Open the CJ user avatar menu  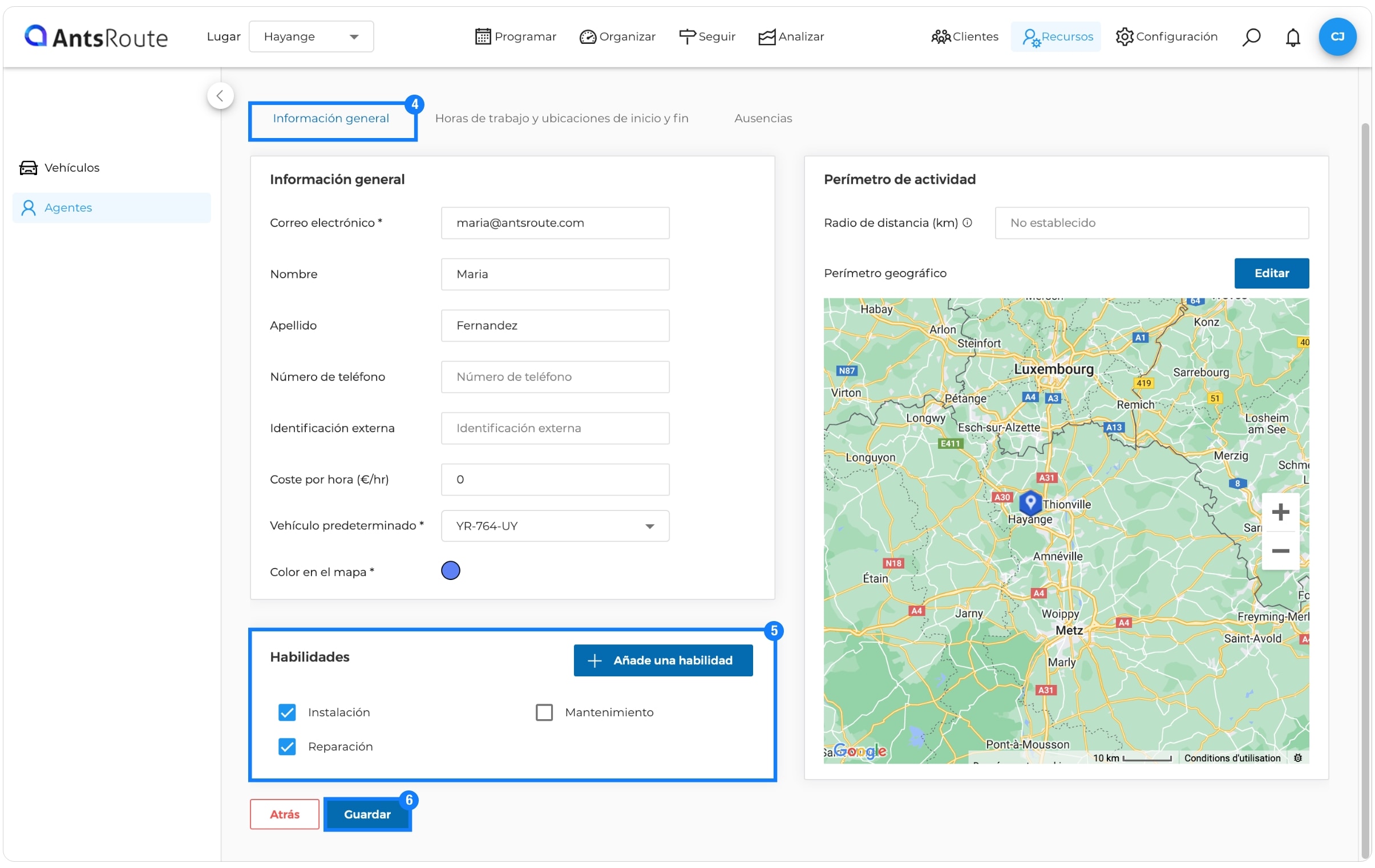1337,36
